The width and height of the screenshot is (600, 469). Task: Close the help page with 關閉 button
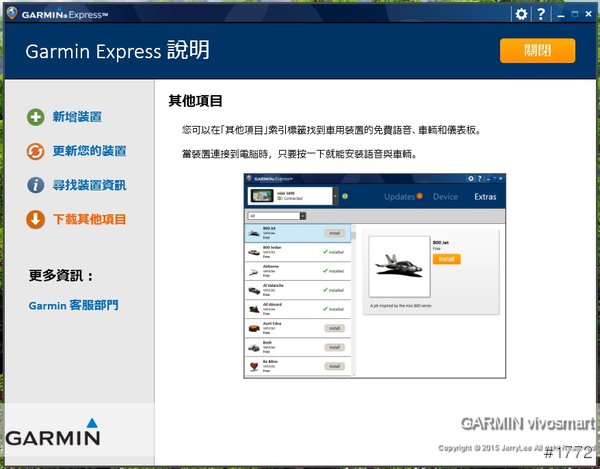click(537, 50)
